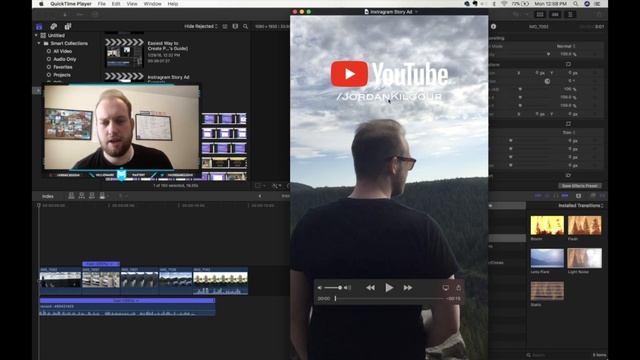Open the timeline Index panel
This screenshot has height=360, width=640.
click(x=48, y=196)
